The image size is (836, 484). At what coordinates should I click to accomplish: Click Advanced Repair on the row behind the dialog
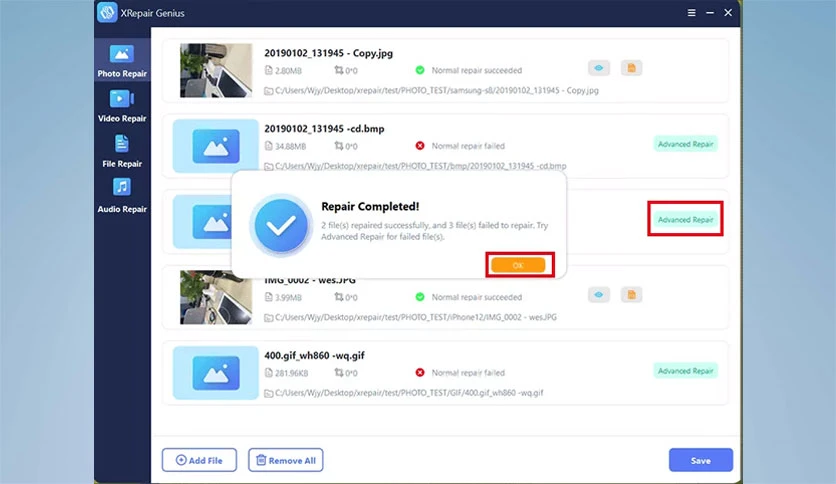pos(685,220)
